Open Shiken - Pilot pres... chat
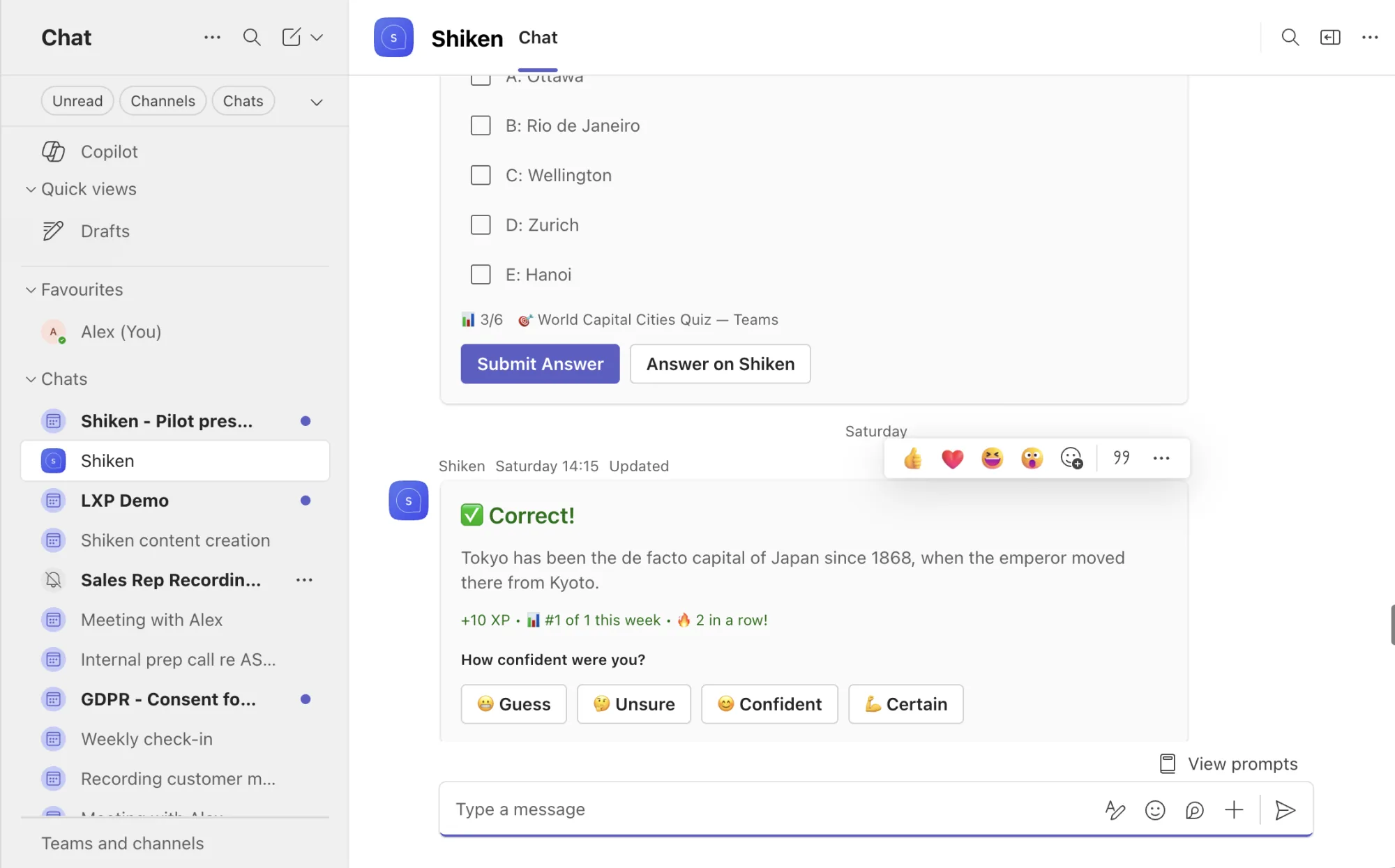Image resolution: width=1395 pixels, height=868 pixels. click(175, 421)
